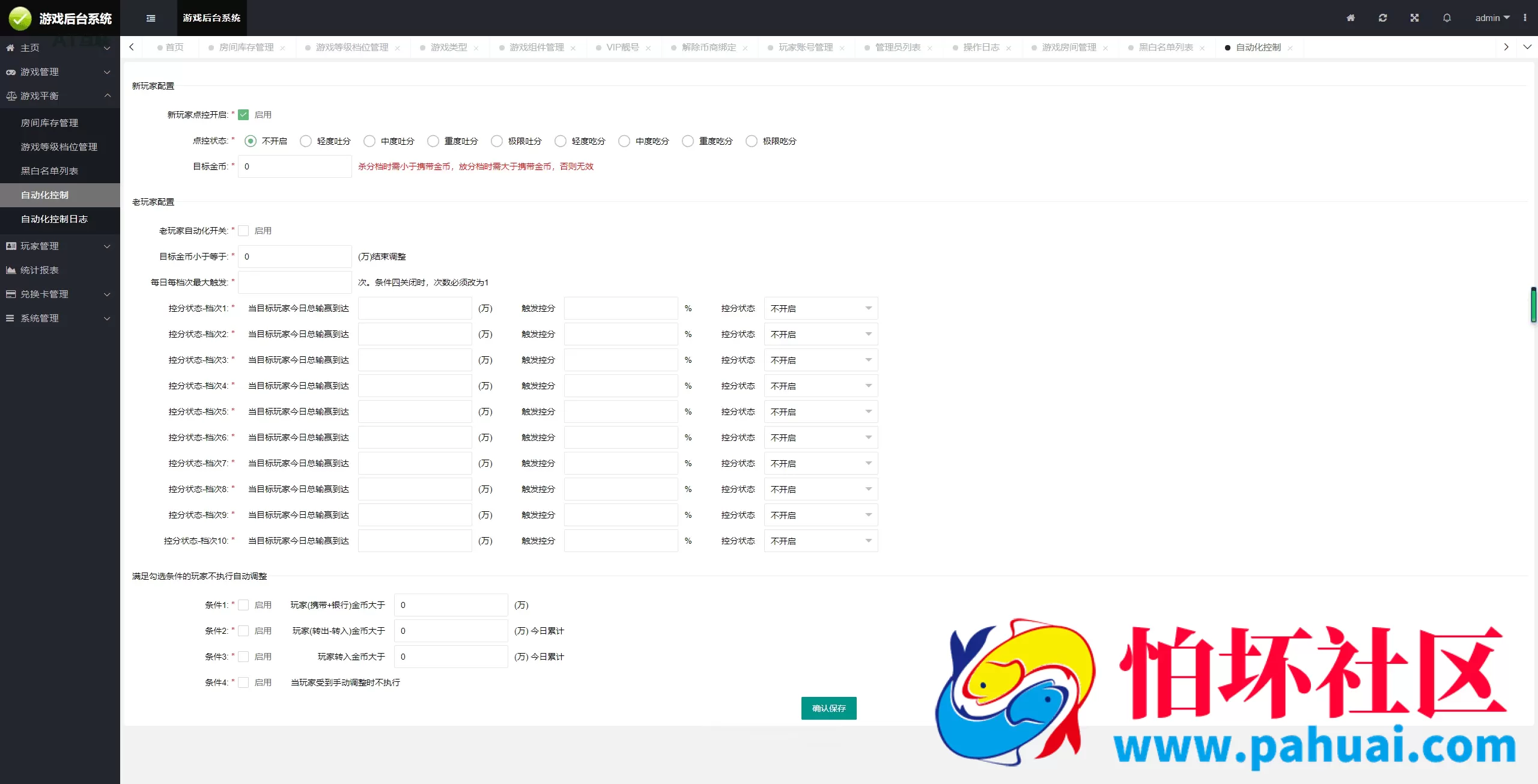1538x784 pixels.
Task: Close the 黑白名单列表 tab
Action: pos(1202,48)
